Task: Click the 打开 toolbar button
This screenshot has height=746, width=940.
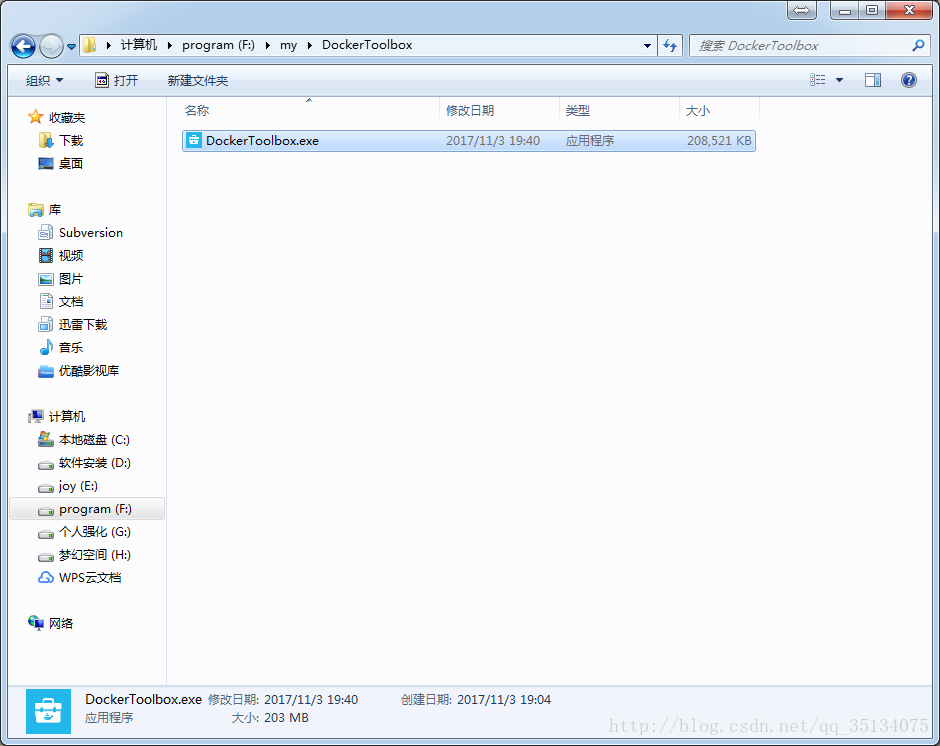Action: tap(117, 80)
